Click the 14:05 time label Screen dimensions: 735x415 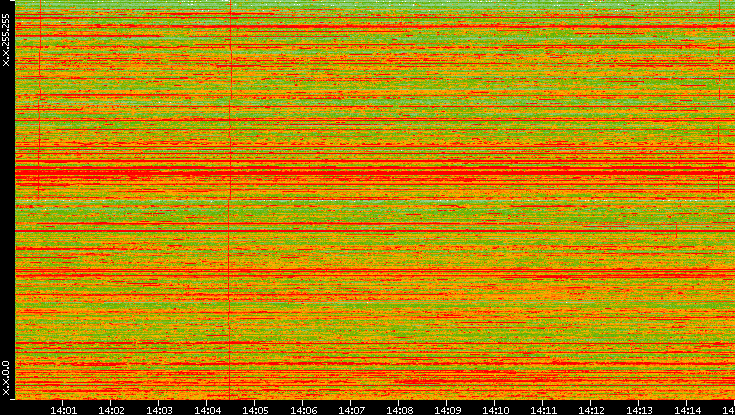pos(255,410)
